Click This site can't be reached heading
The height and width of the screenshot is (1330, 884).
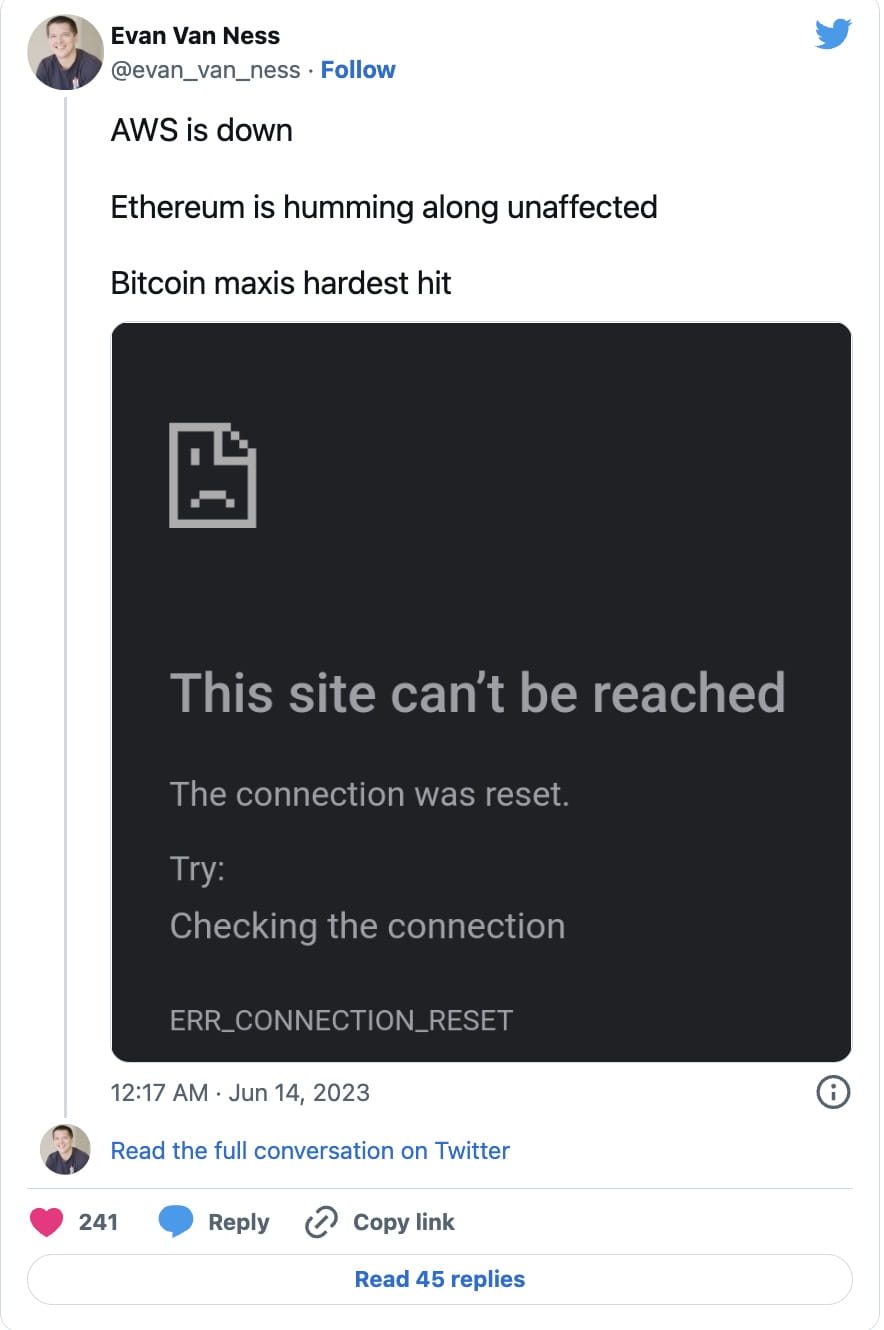pos(478,693)
